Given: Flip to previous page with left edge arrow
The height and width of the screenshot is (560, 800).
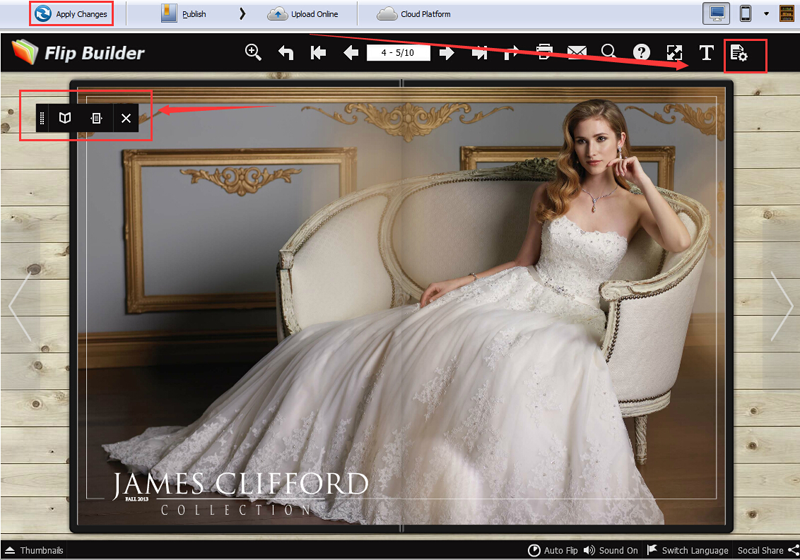Looking at the screenshot, I should click(x=20, y=306).
